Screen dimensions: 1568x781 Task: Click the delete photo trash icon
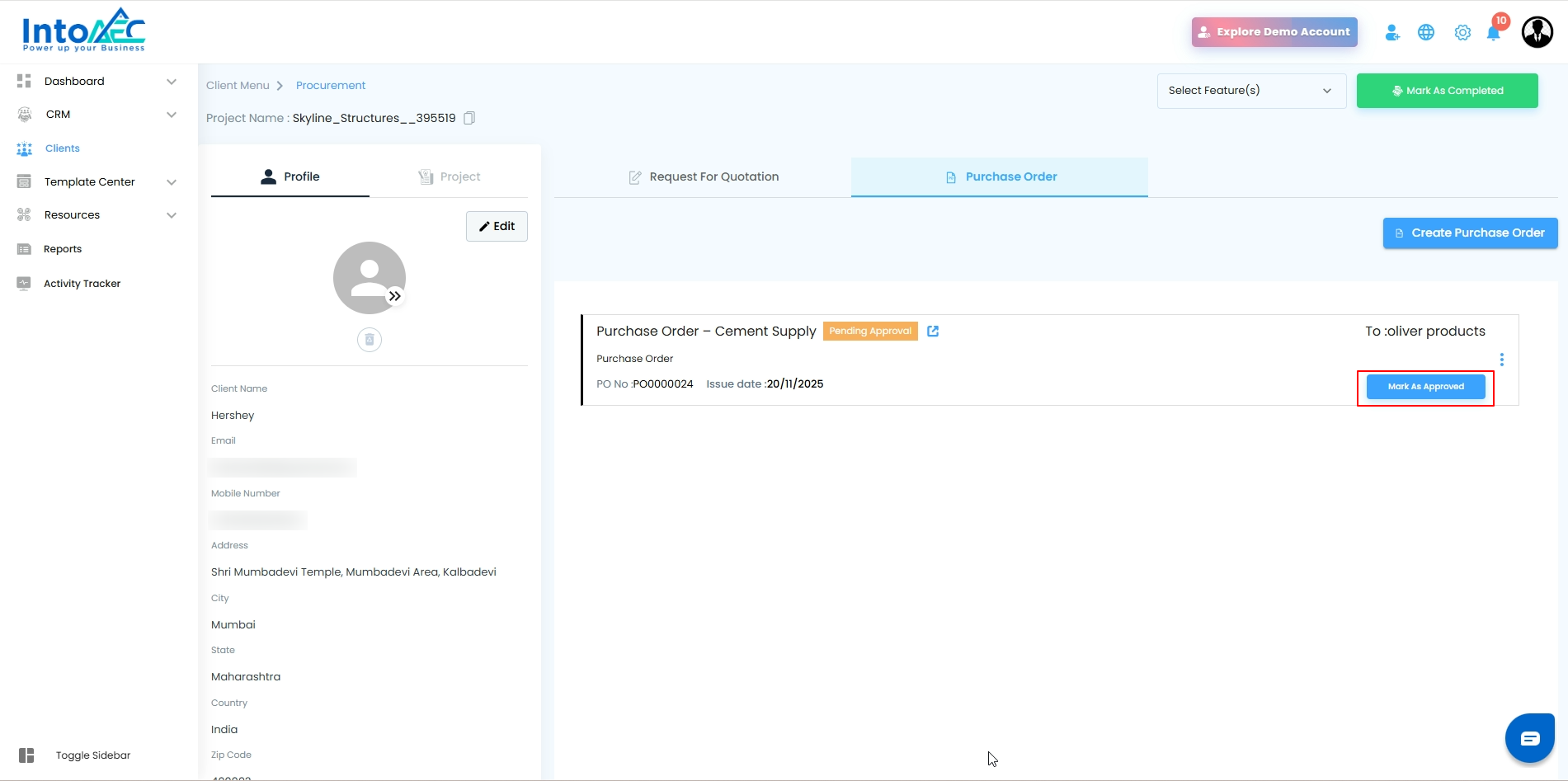click(x=370, y=340)
